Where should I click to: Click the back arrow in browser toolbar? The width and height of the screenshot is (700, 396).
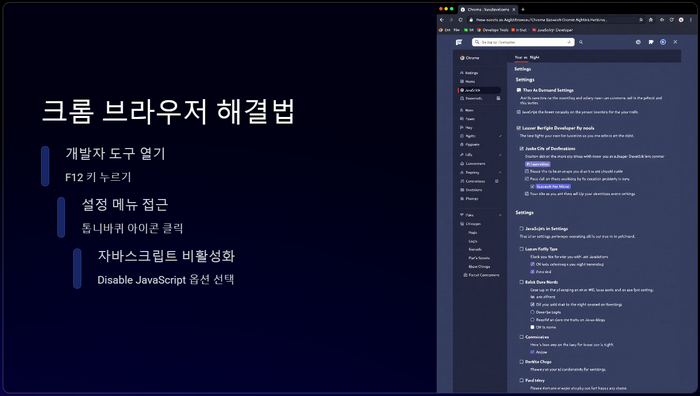pyautogui.click(x=442, y=20)
